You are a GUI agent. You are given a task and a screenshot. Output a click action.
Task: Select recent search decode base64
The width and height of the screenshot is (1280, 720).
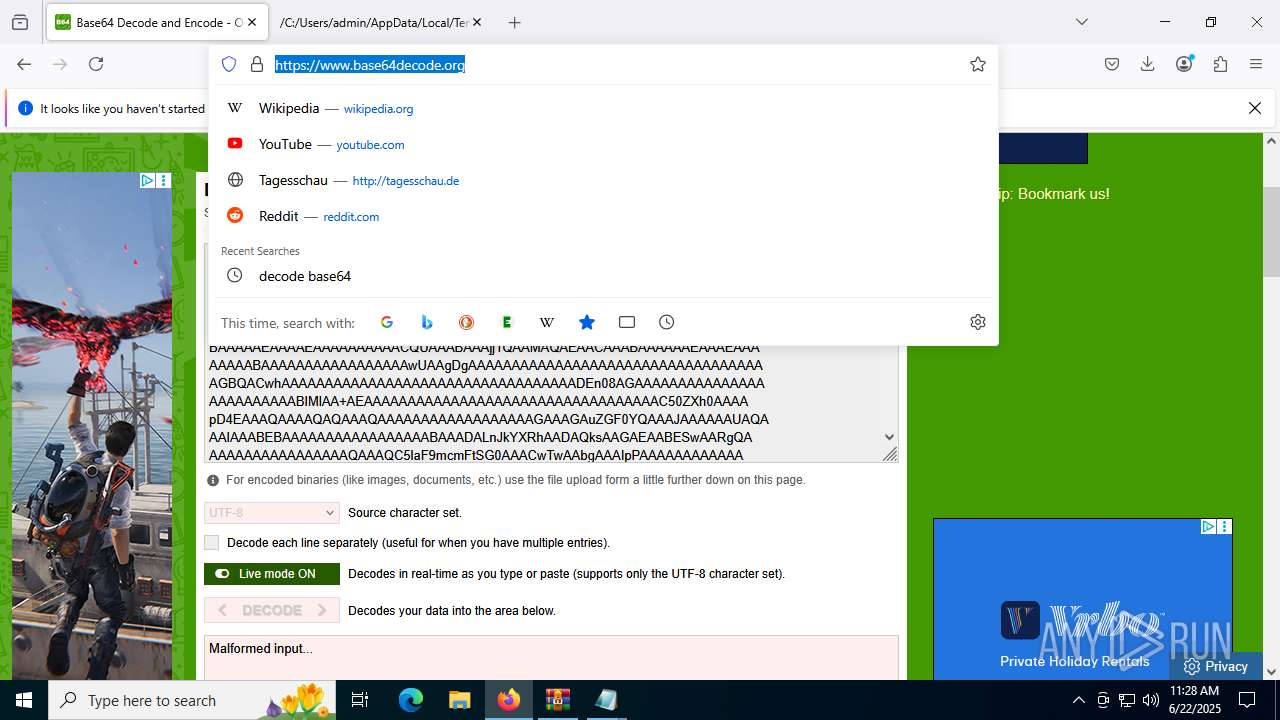pos(603,276)
